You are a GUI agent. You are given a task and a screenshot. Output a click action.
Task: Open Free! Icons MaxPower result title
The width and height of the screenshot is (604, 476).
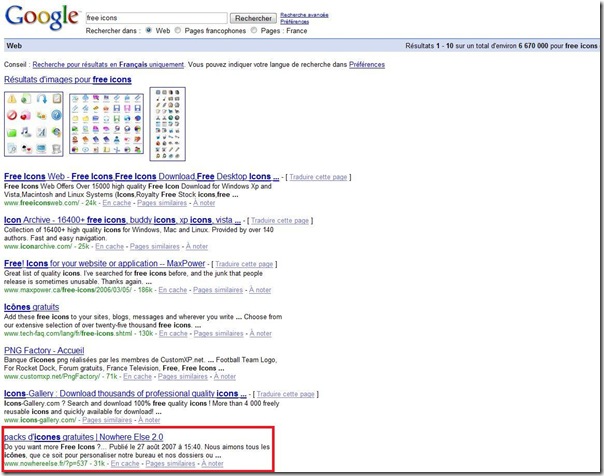tap(104, 263)
